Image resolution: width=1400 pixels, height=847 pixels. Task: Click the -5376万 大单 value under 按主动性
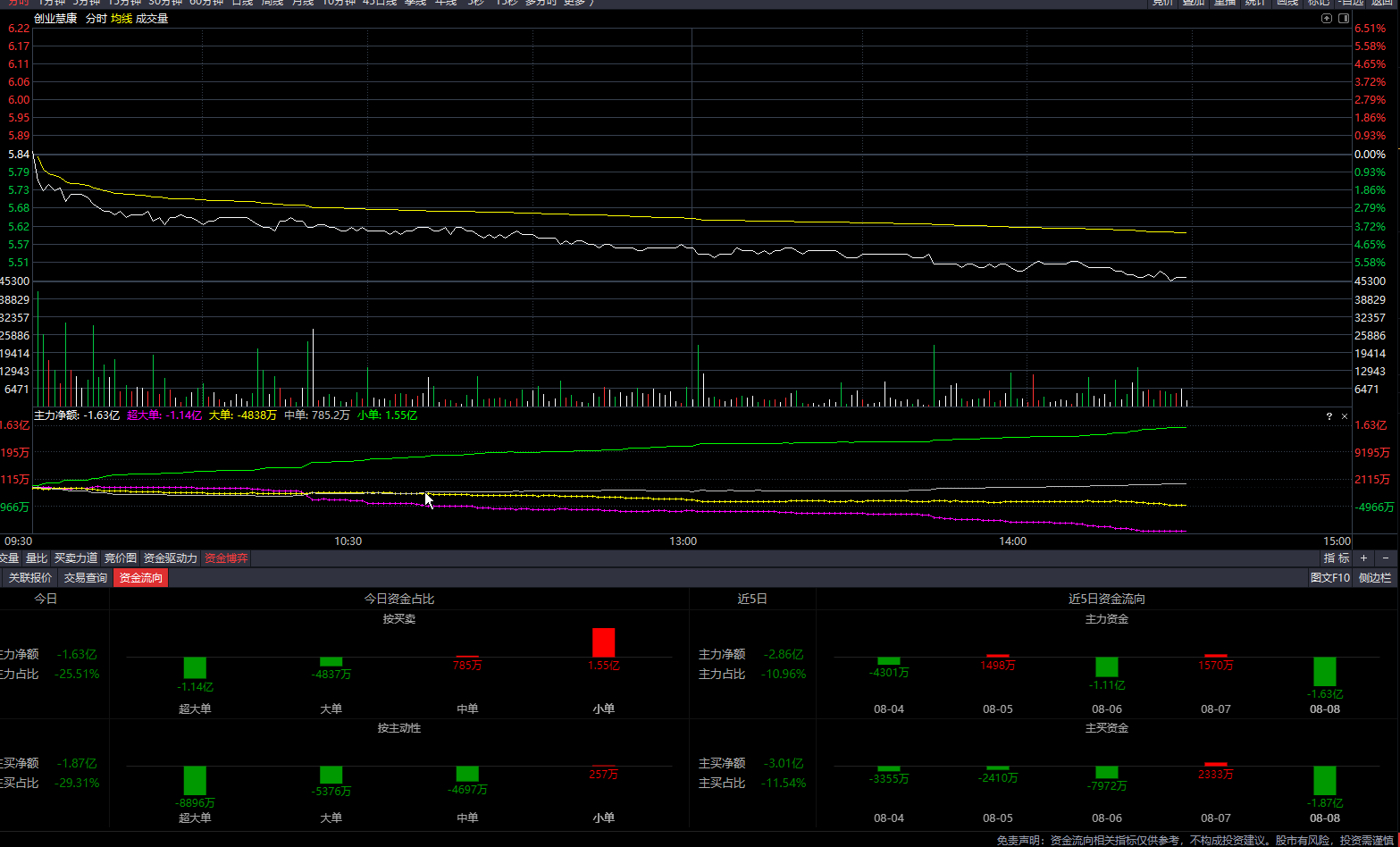coord(331,792)
